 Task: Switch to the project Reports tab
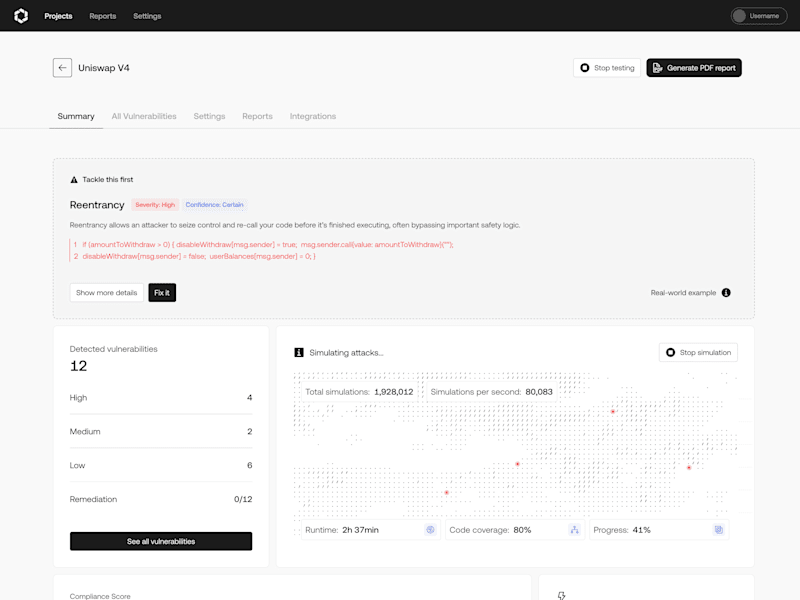click(x=257, y=116)
